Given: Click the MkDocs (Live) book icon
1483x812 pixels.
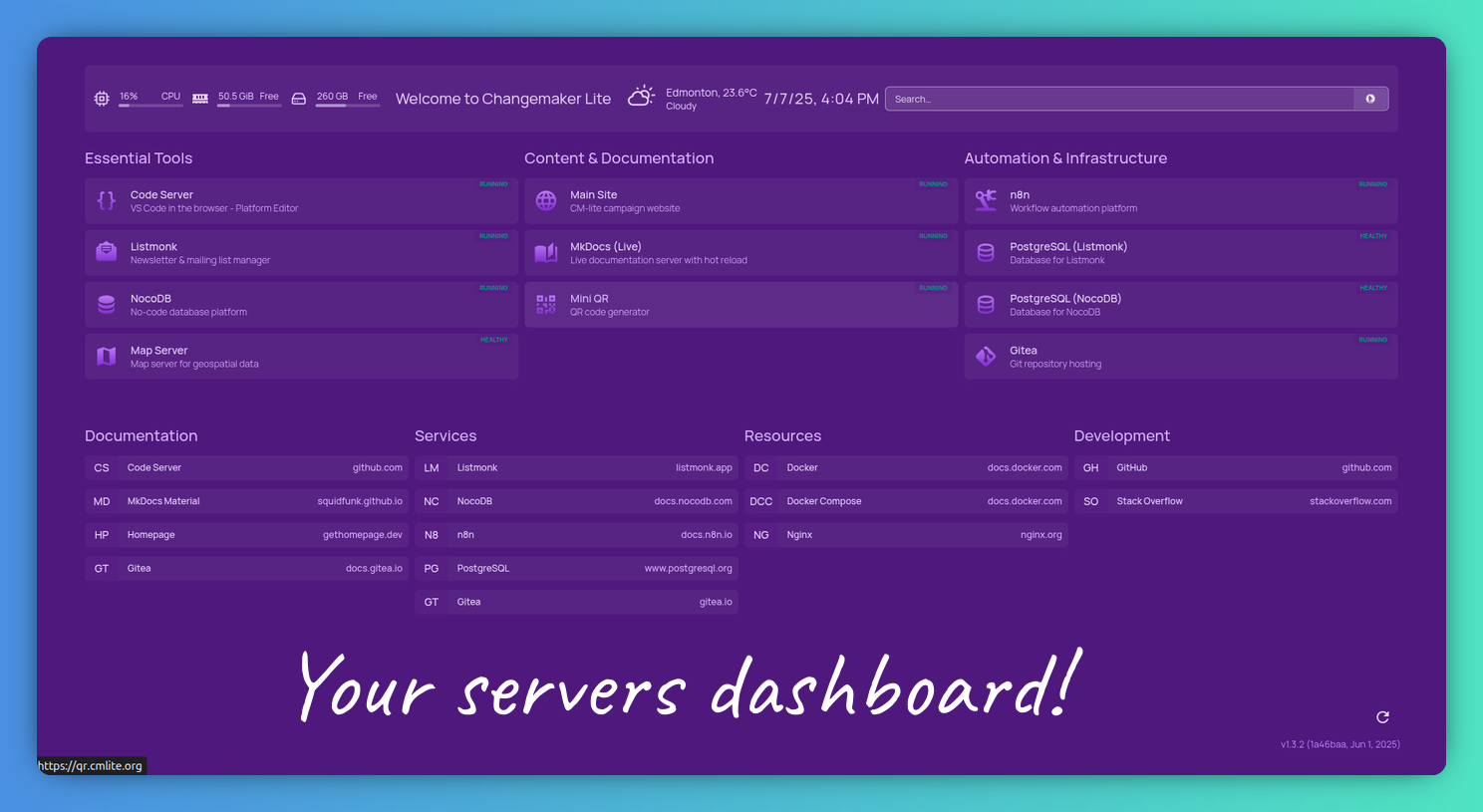Looking at the screenshot, I should [x=546, y=253].
